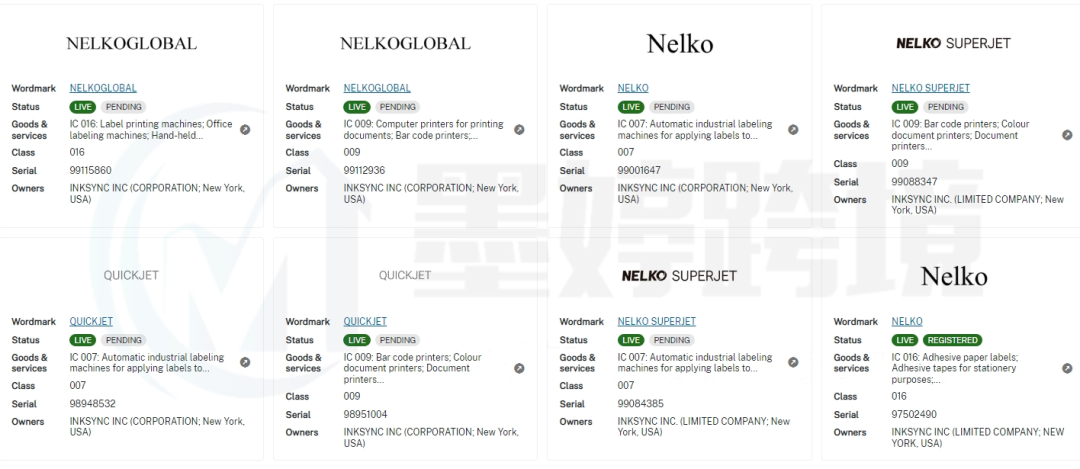Open NELKO SUPERJET link for serial 99088347

point(930,88)
